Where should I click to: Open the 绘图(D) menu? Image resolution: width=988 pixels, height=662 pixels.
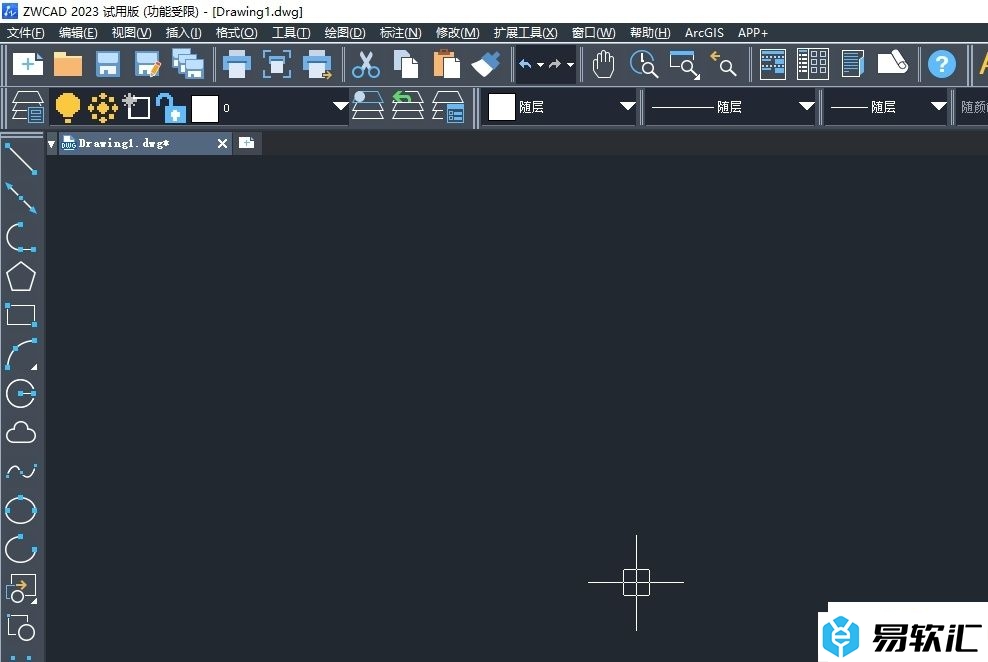point(345,33)
